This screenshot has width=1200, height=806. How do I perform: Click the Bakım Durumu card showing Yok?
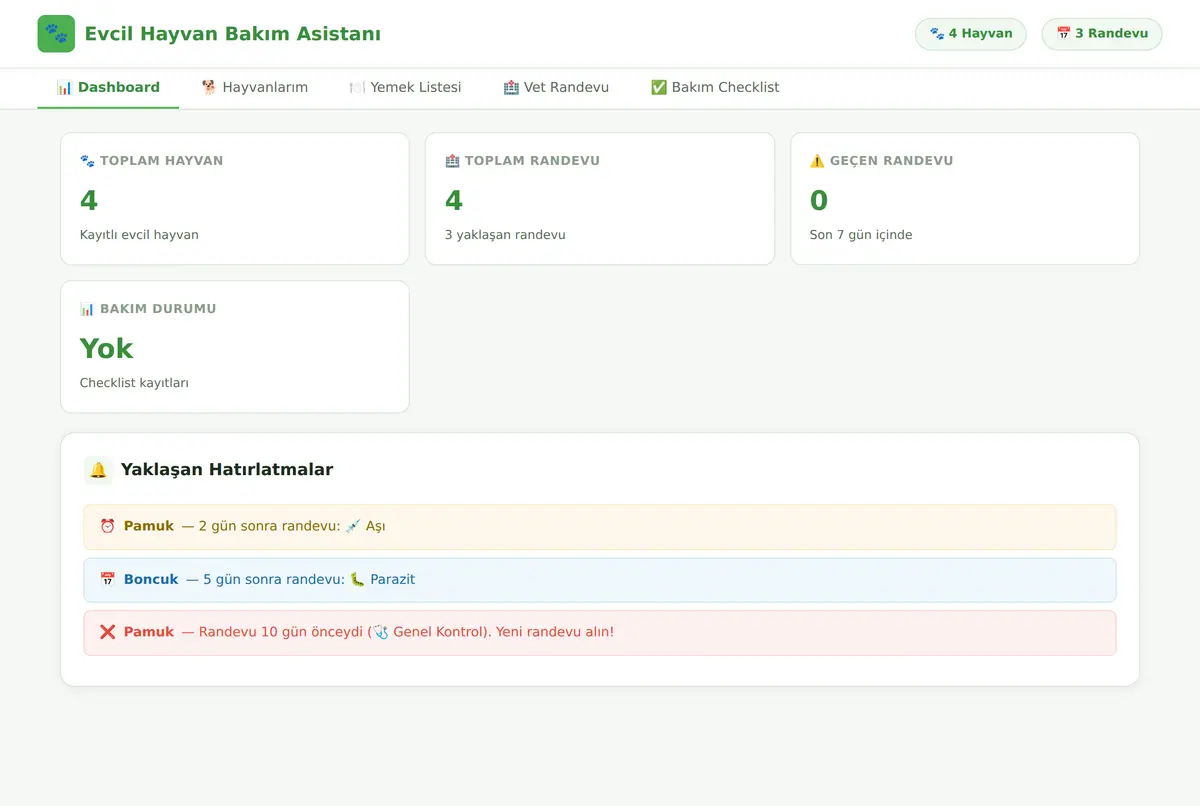click(235, 347)
